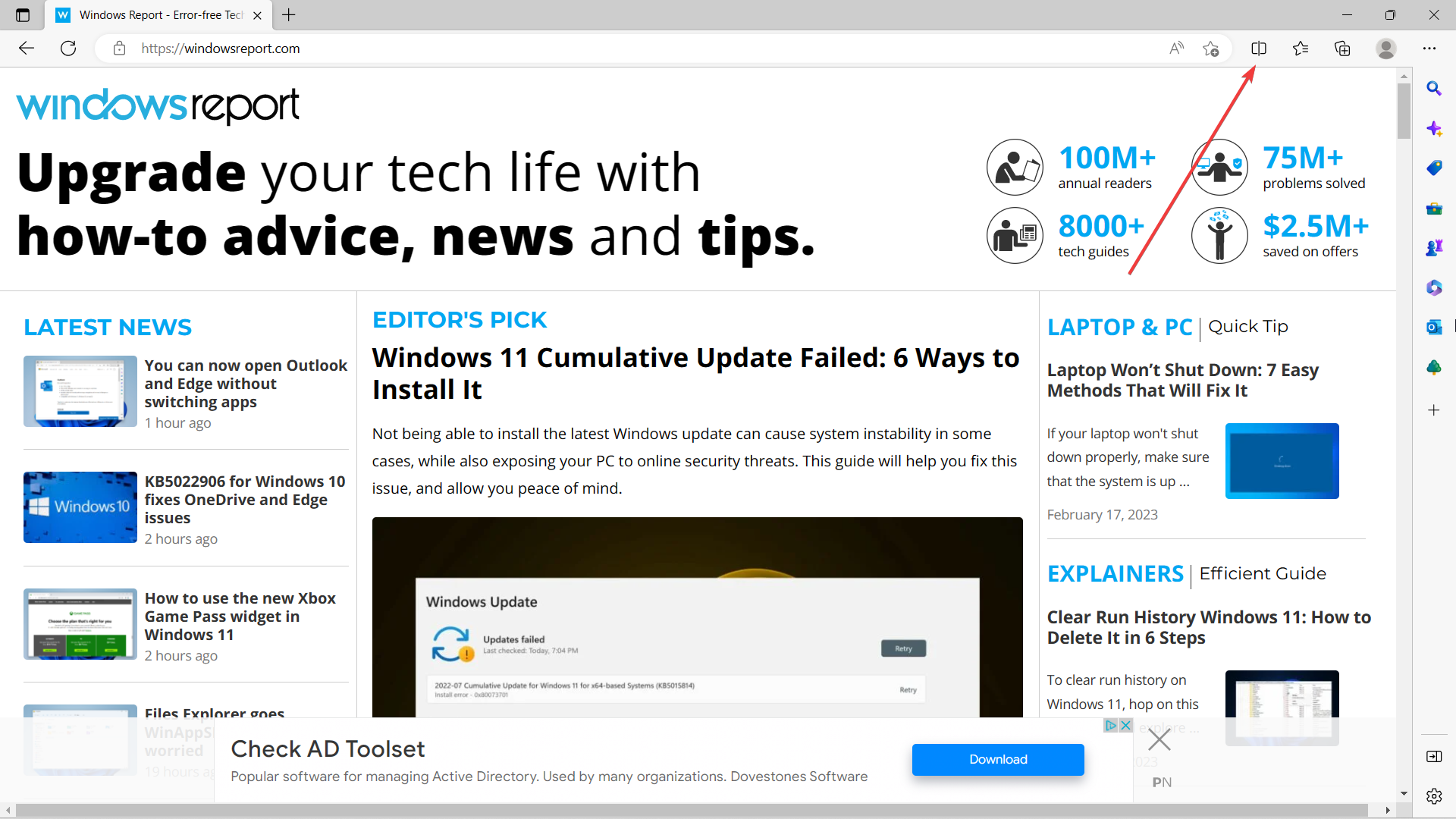Image resolution: width=1456 pixels, height=819 pixels.
Task: Open Collections panel
Action: pos(1342,49)
